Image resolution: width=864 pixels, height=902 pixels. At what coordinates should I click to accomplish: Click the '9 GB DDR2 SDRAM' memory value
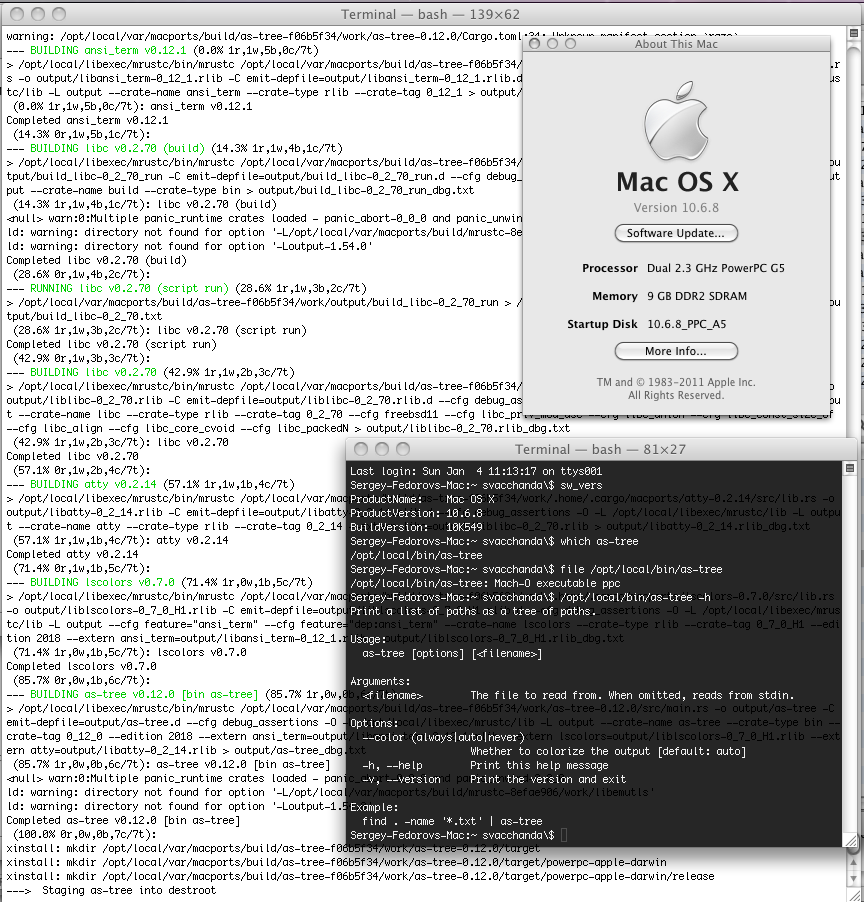pyautogui.click(x=697, y=296)
